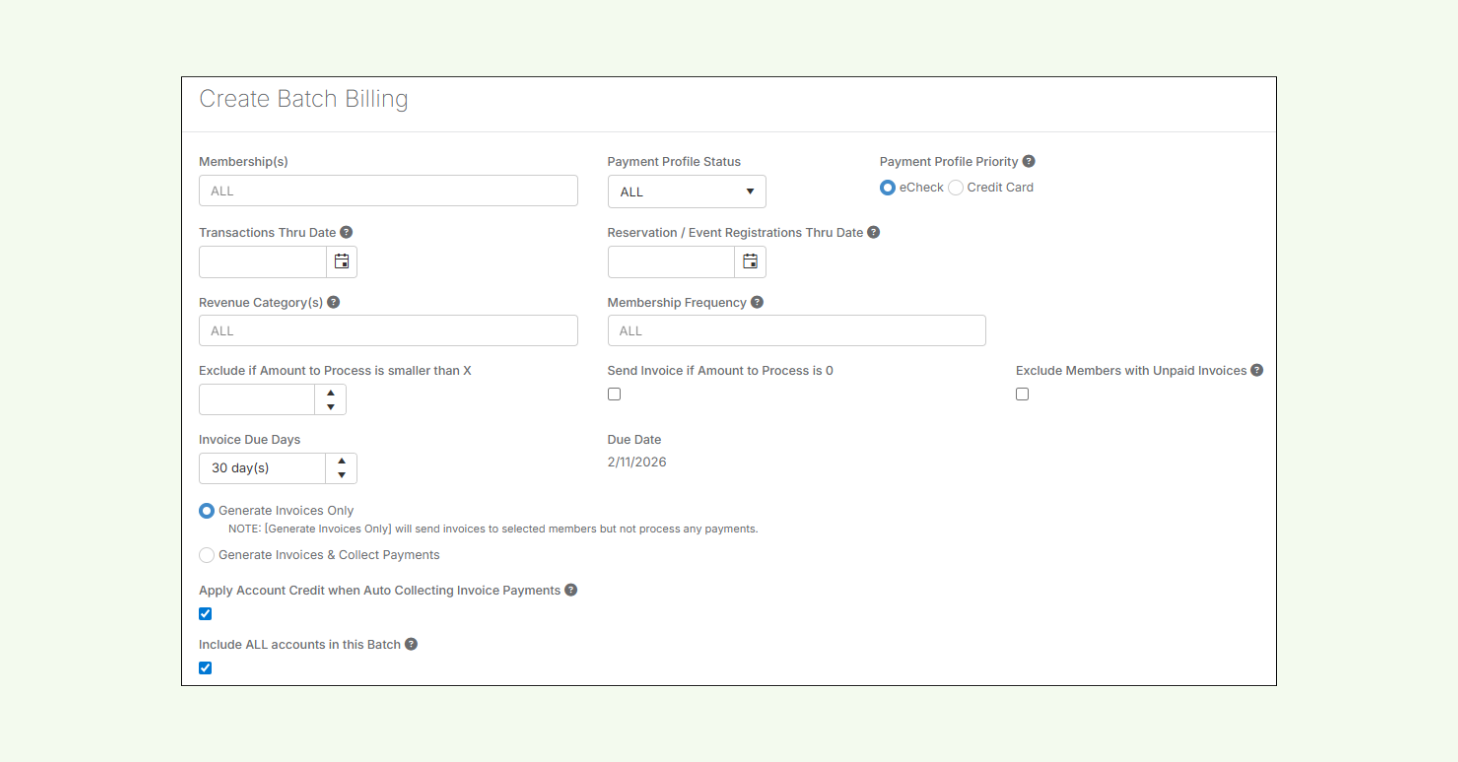Screen dimensions: 1458x762
Task: View help for Revenue Category(s)
Action: pos(333,301)
